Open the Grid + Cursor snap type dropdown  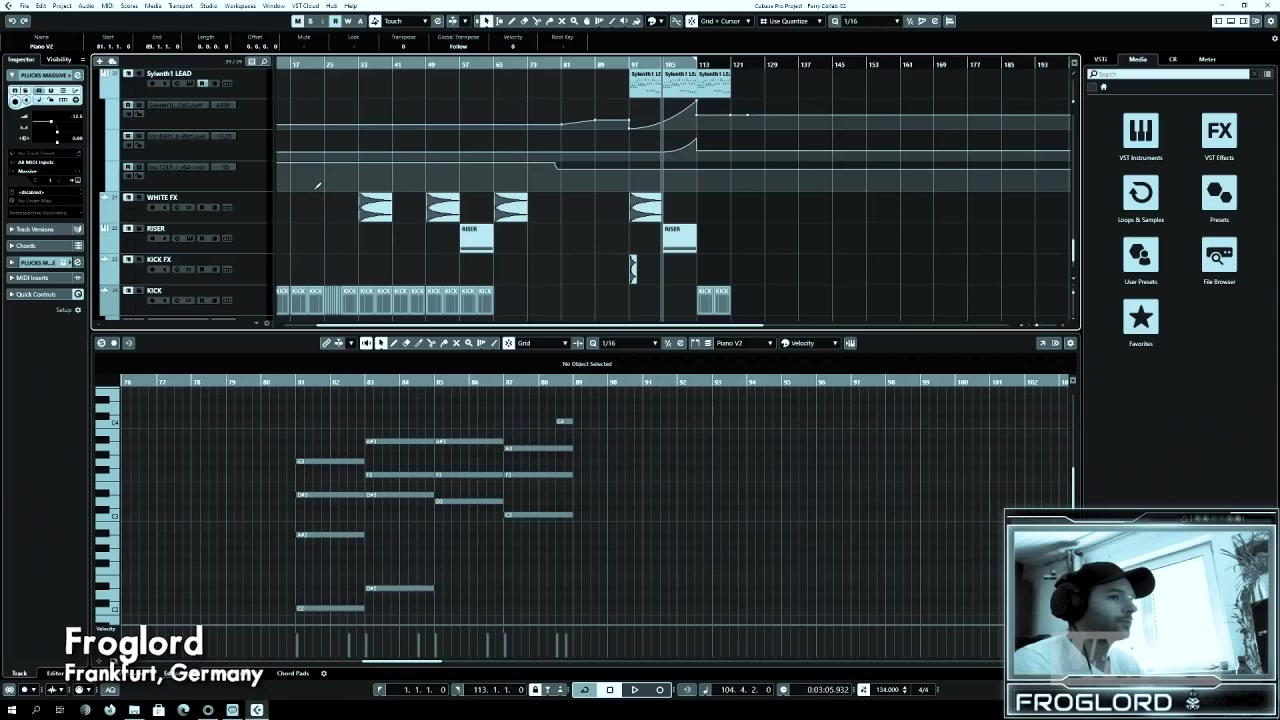coord(725,21)
